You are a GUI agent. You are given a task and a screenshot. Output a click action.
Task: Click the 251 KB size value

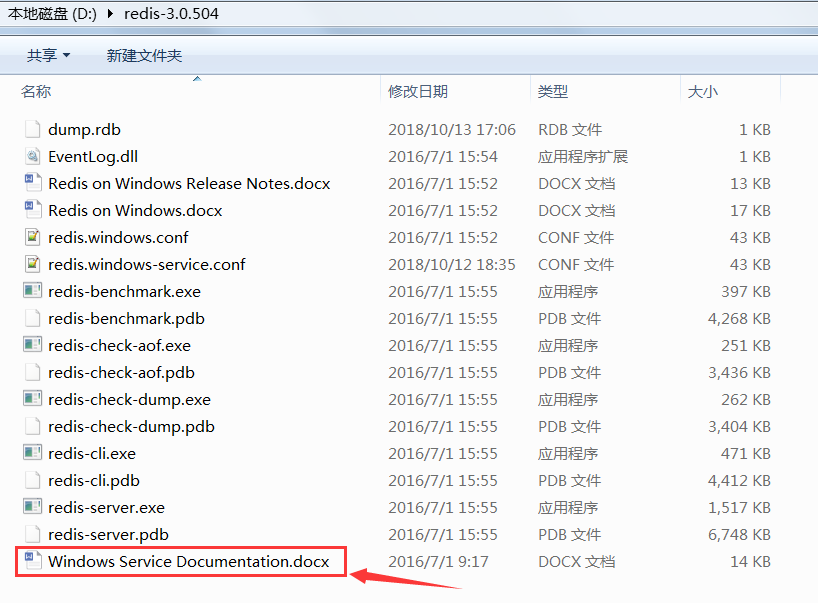point(746,346)
